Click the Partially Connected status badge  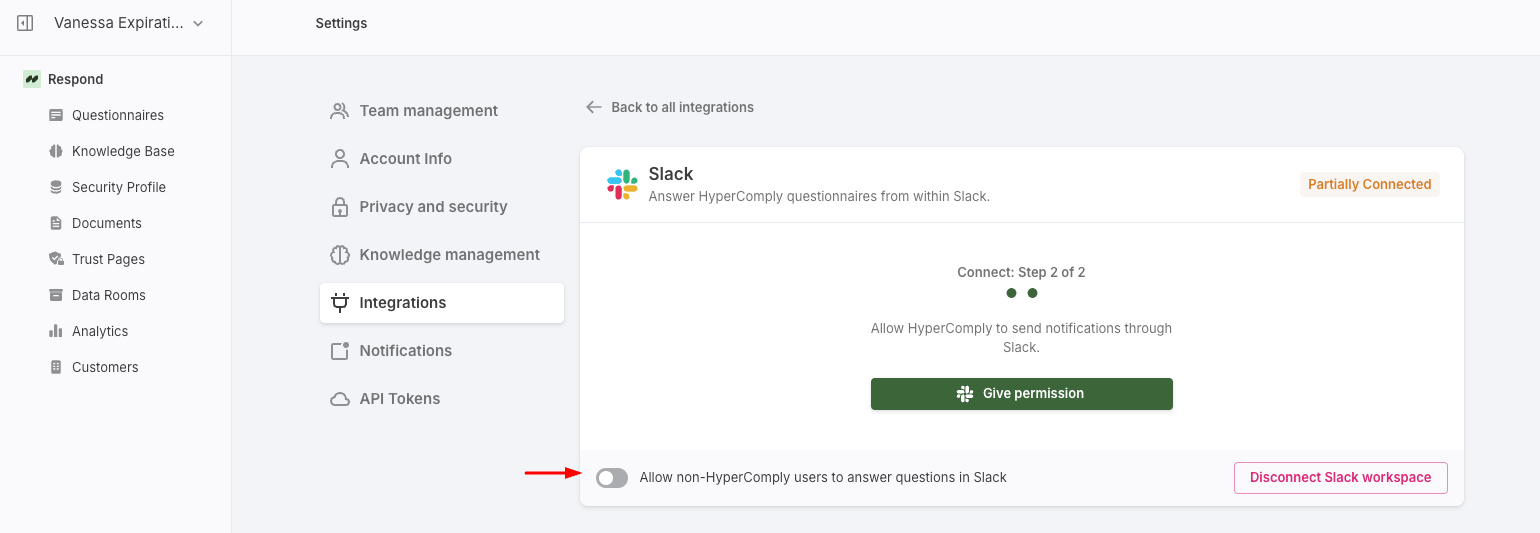coord(1369,184)
